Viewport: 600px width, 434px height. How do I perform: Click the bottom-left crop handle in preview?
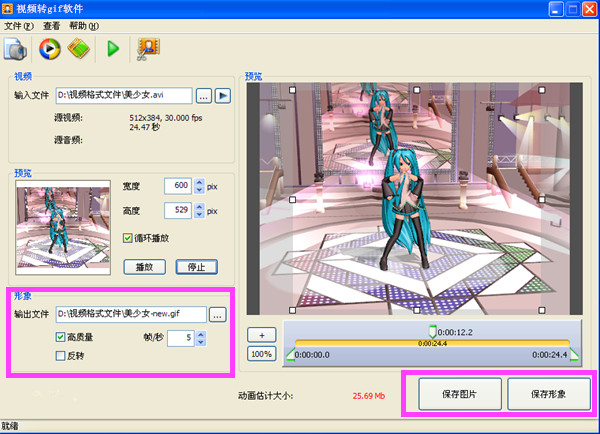(x=293, y=310)
